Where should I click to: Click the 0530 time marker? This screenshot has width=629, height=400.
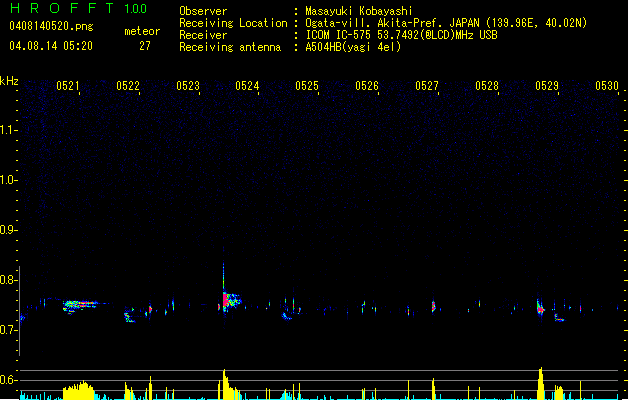pyautogui.click(x=607, y=85)
